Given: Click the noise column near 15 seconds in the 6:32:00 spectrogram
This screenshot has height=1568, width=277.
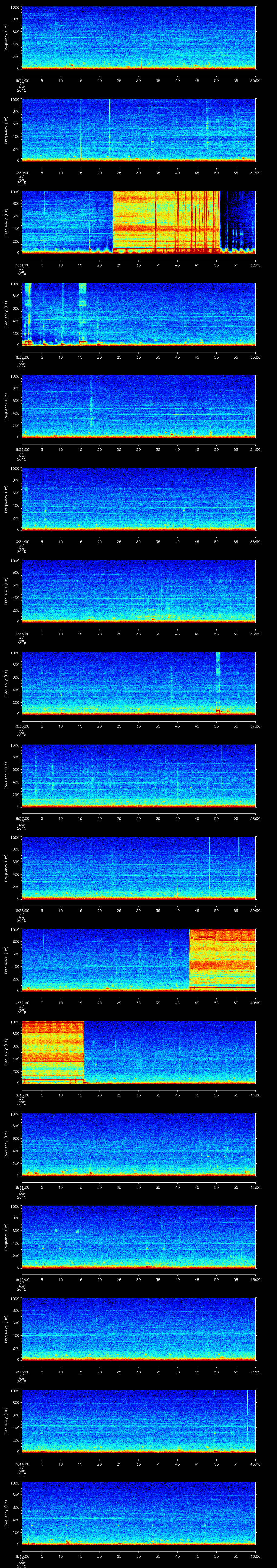Looking at the screenshot, I should (83, 314).
